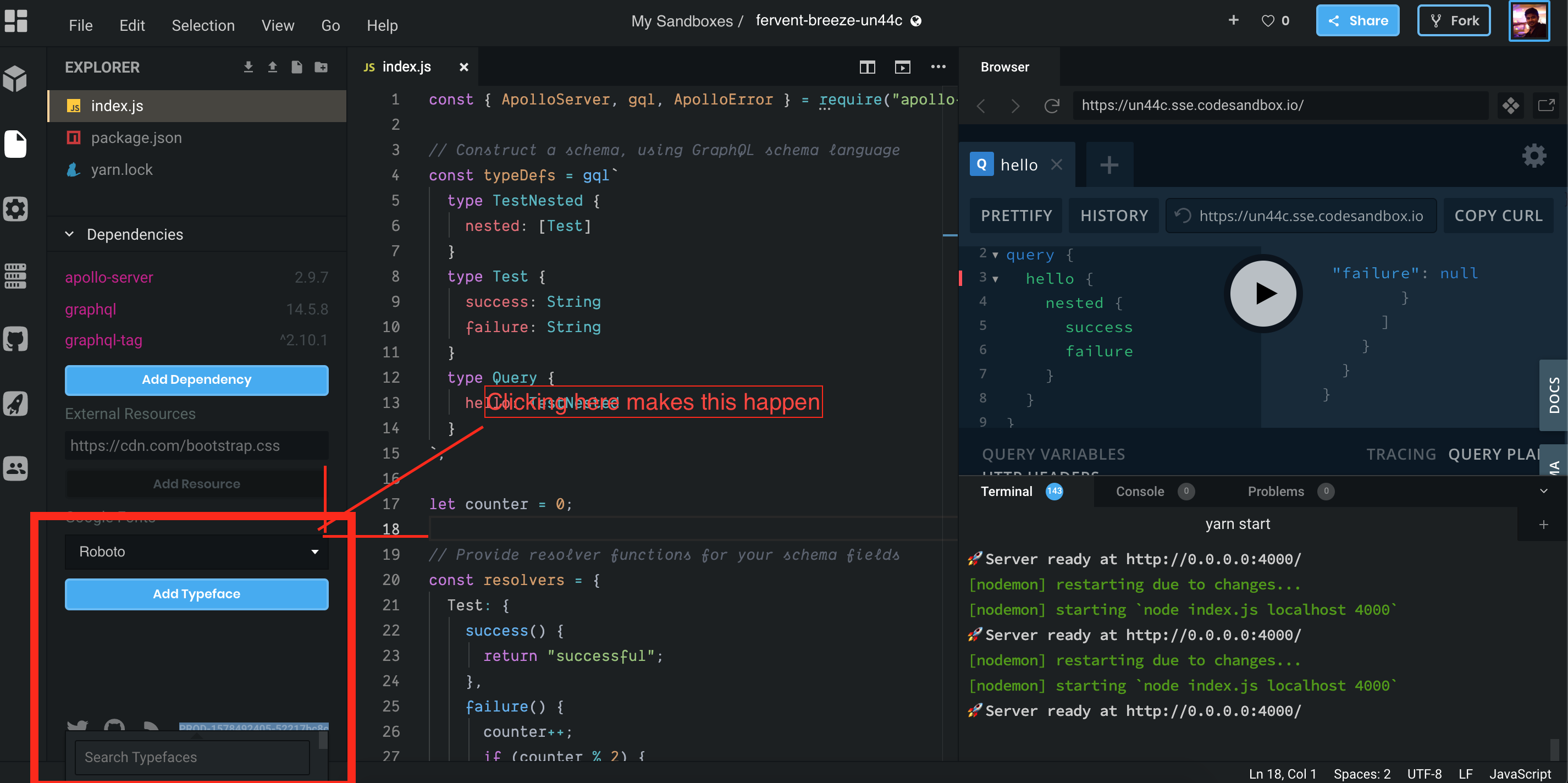This screenshot has height=783, width=1568.
Task: Create a new file in Explorer
Action: pos(297,67)
